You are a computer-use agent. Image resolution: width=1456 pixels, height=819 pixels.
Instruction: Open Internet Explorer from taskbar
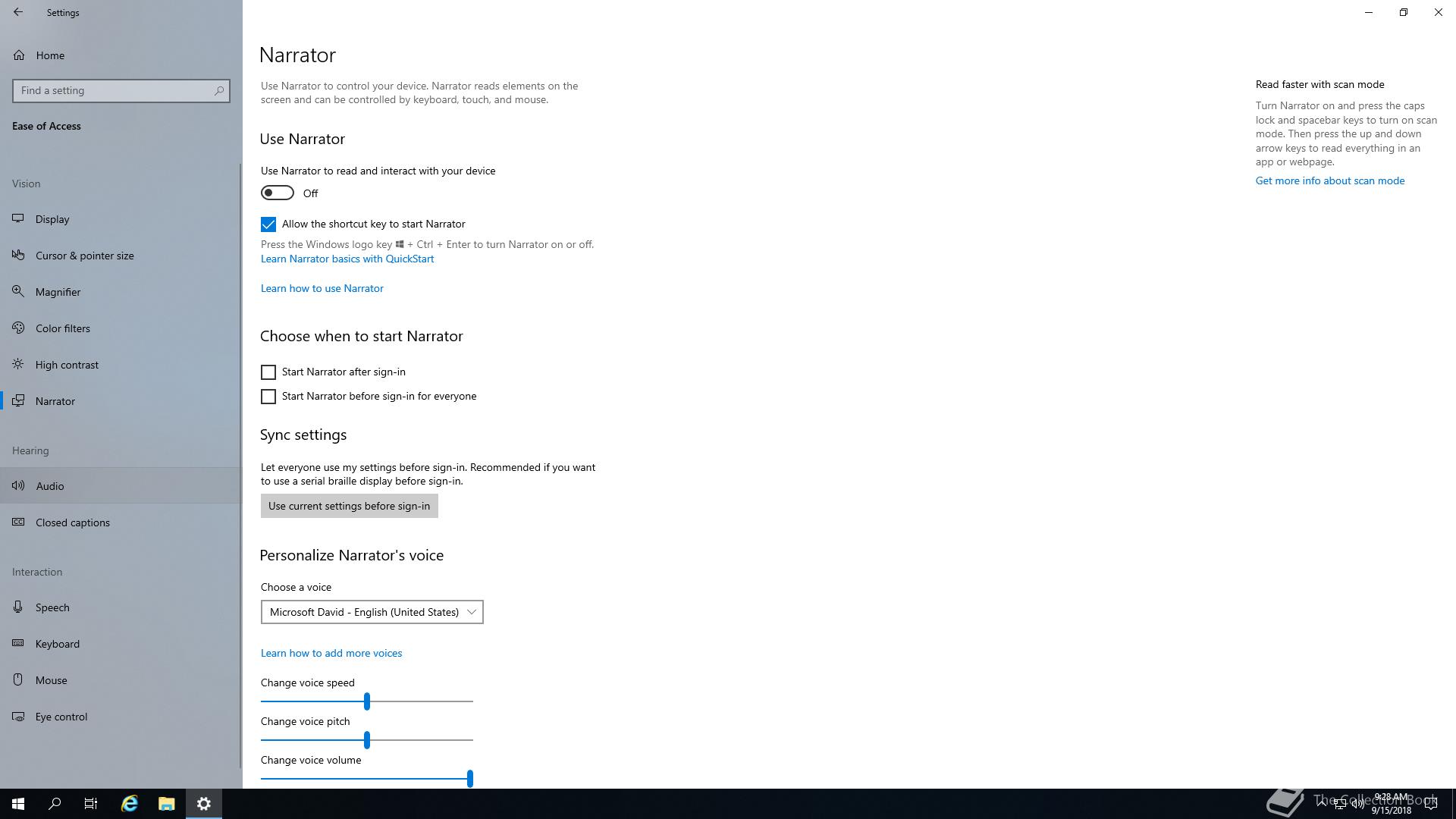pyautogui.click(x=130, y=803)
